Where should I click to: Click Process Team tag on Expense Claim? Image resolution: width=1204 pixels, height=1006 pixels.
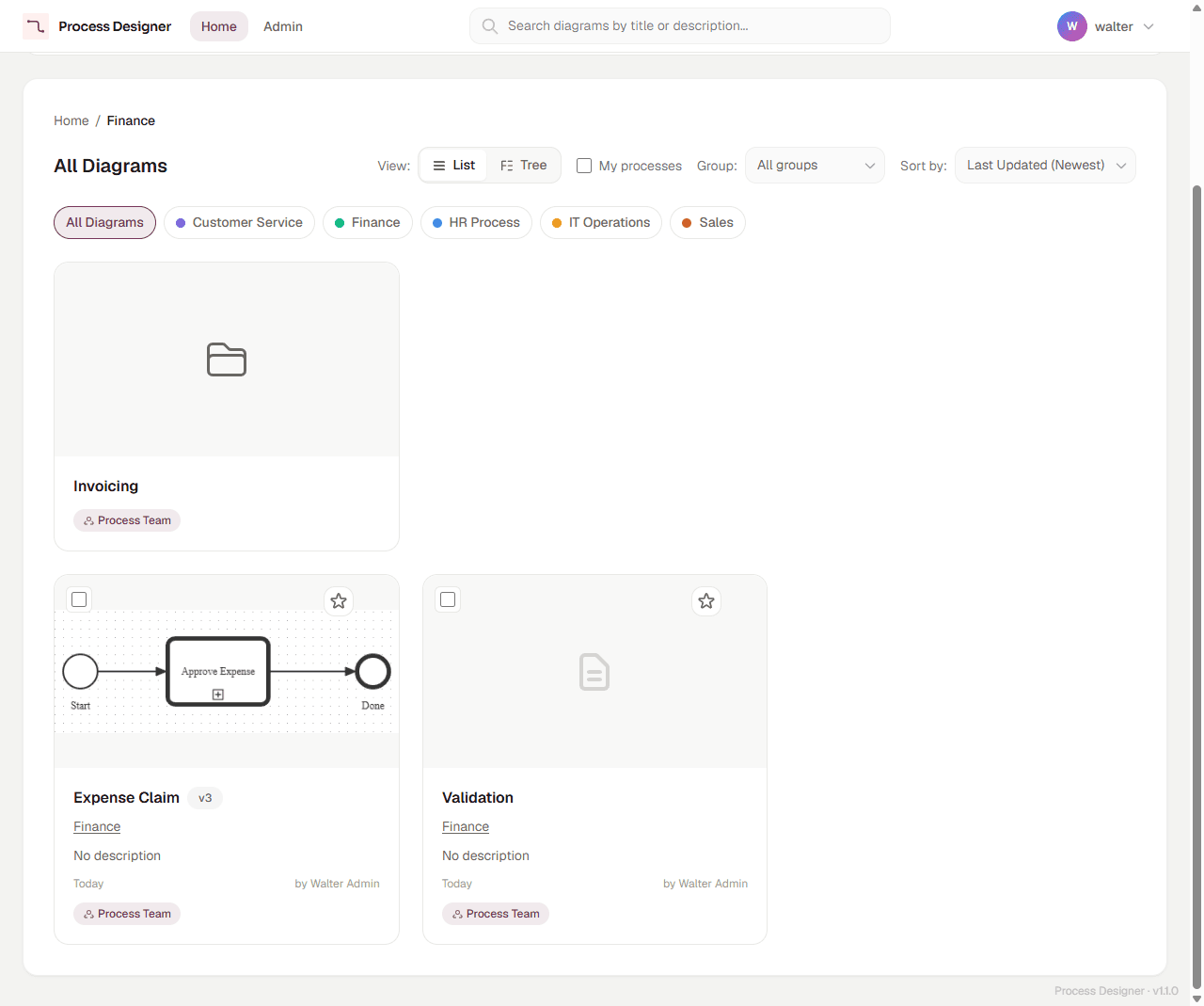coord(127,914)
